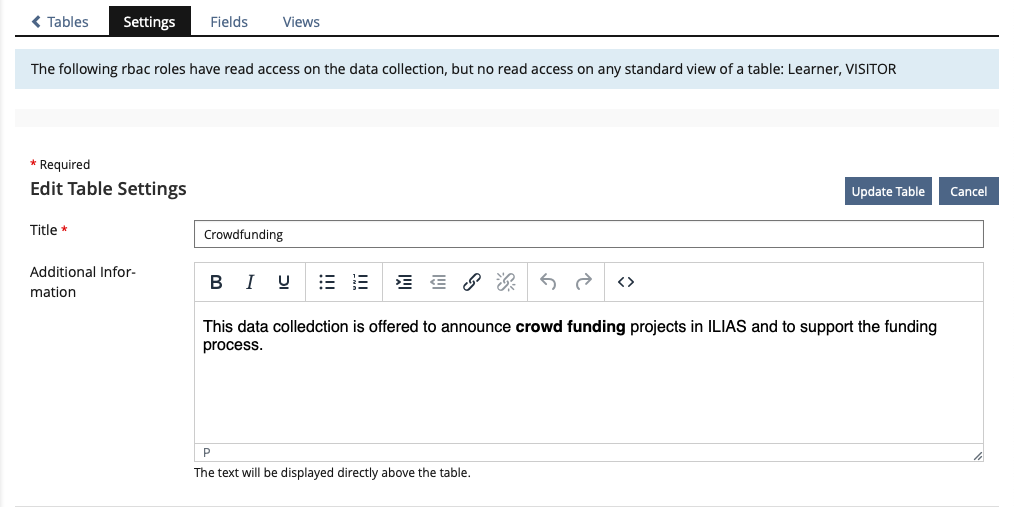This screenshot has height=507, width=1014.
Task: Open the Views tab
Action: pos(301,21)
